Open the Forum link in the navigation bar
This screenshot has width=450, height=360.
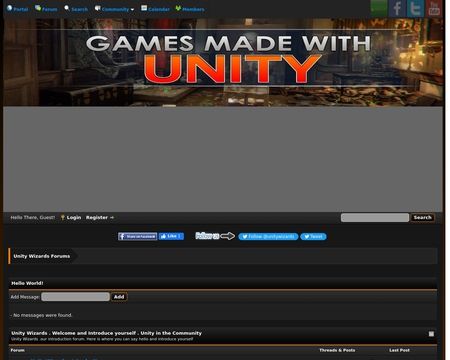(46, 9)
